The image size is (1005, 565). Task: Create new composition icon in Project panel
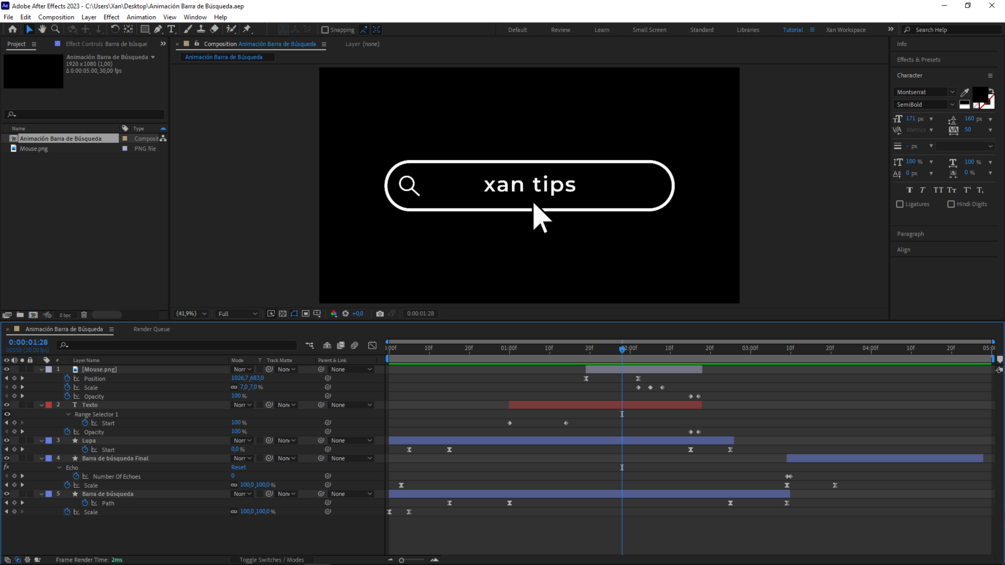click(x=33, y=315)
